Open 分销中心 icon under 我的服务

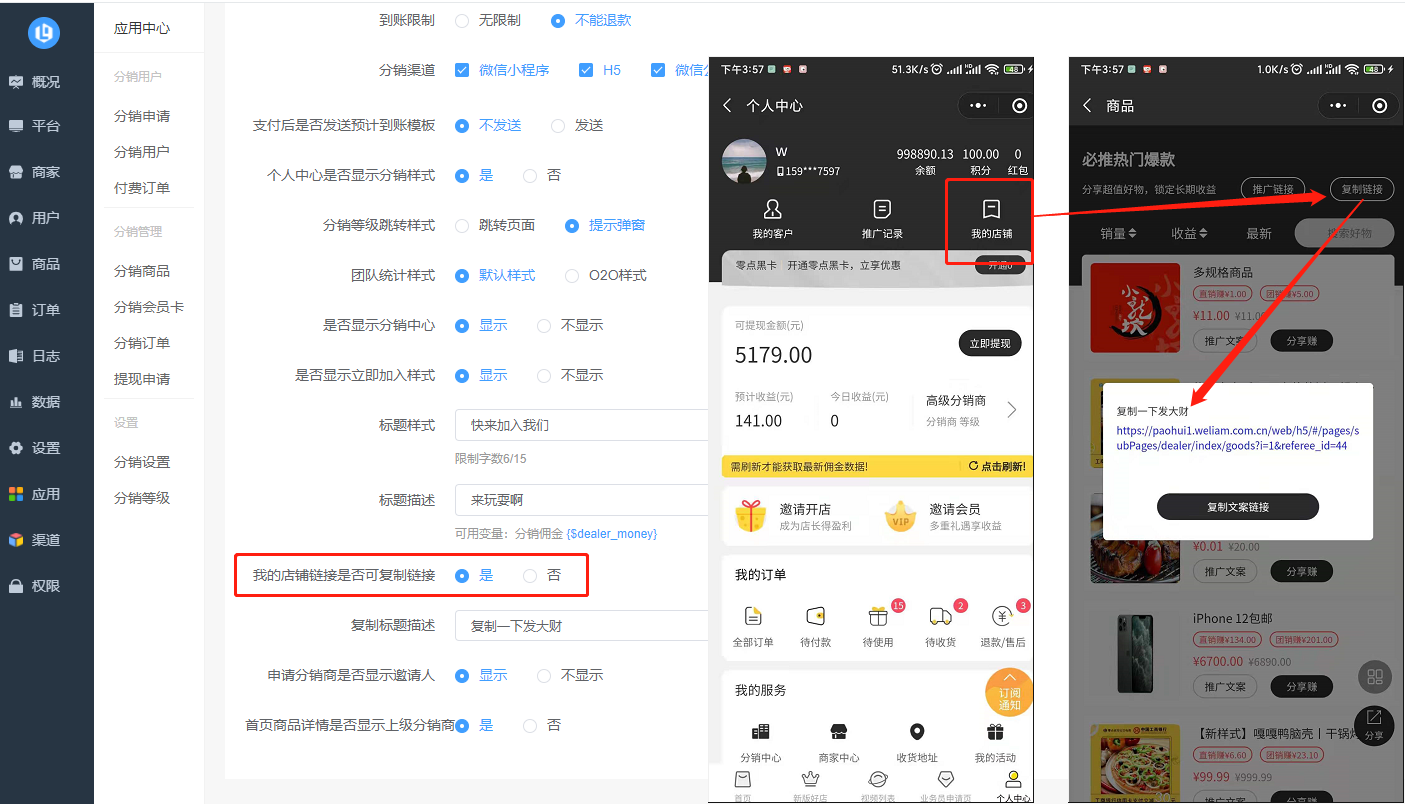[x=761, y=732]
